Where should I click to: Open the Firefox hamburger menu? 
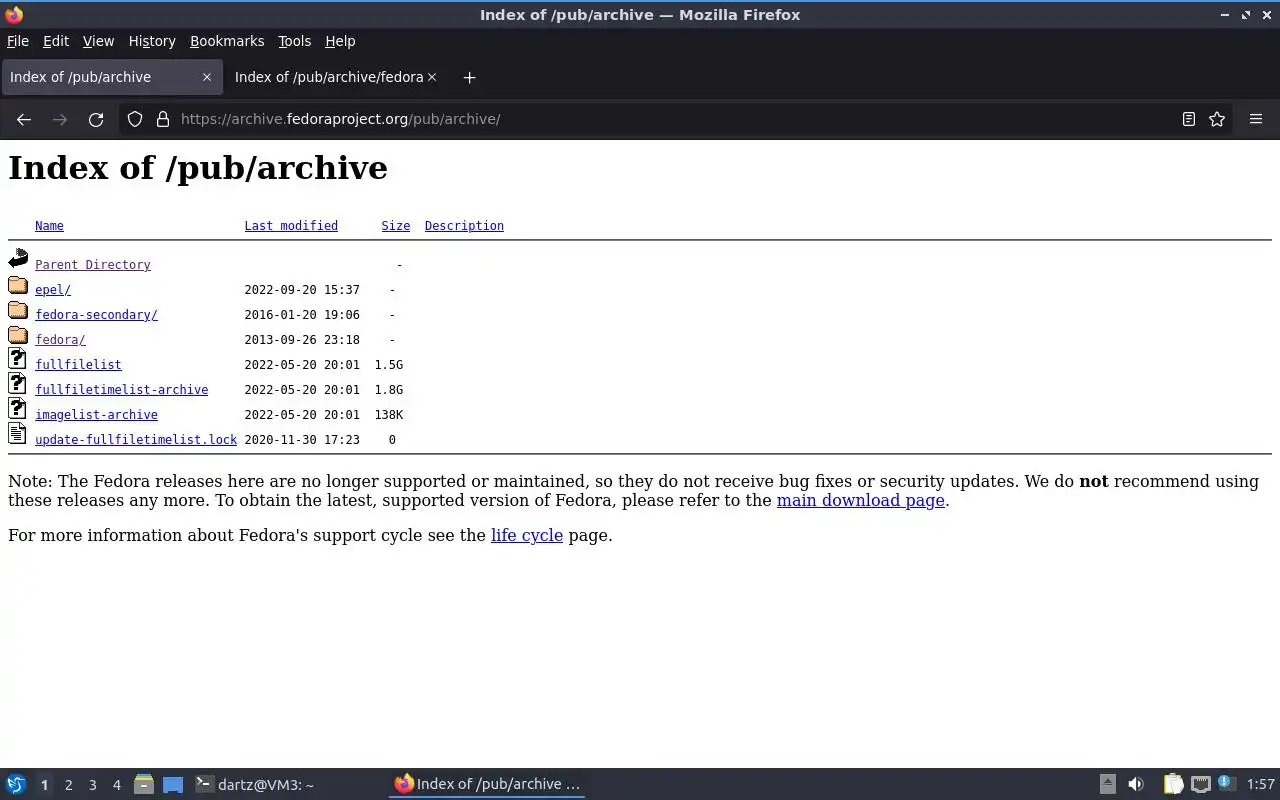pos(1256,119)
